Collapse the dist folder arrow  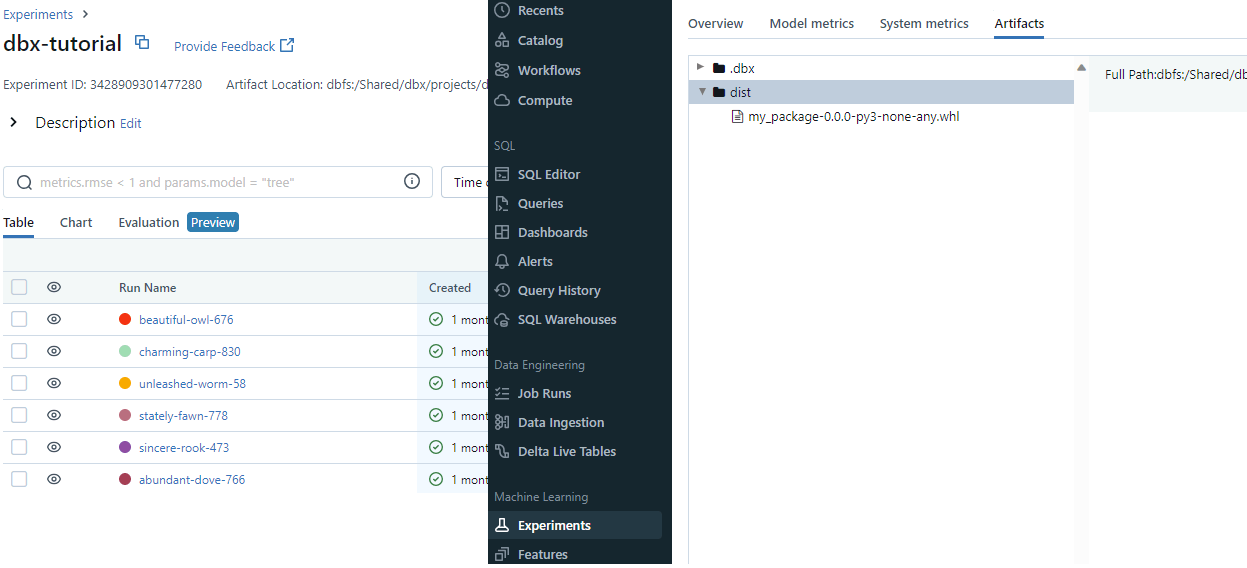coord(702,92)
